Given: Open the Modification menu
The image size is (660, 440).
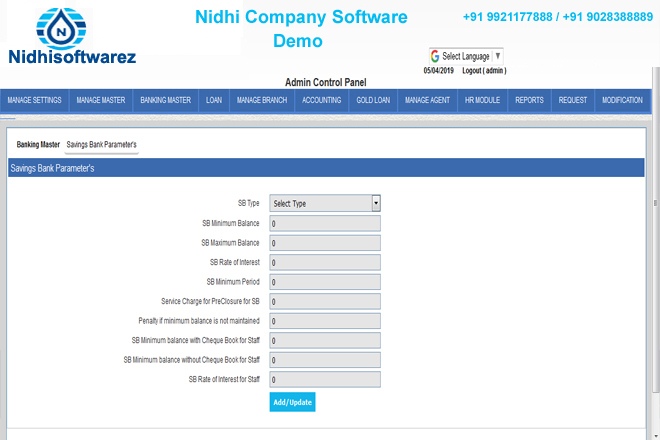Looking at the screenshot, I should 622,100.
